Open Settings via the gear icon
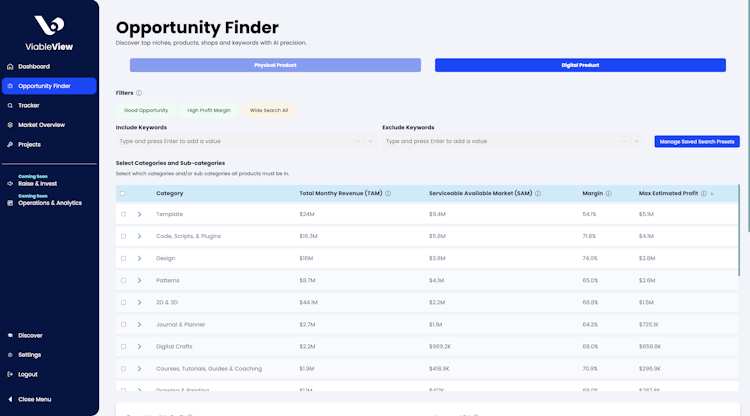 pos(10,355)
